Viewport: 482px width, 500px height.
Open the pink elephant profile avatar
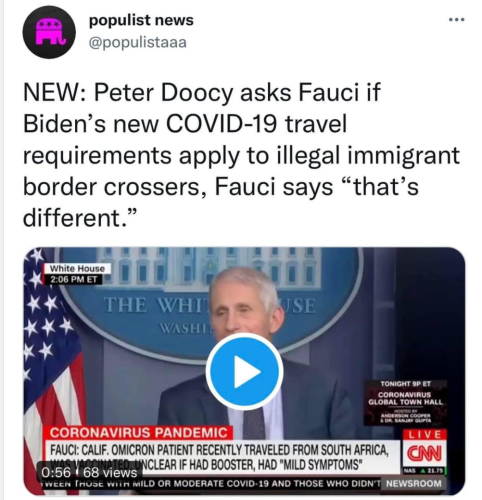tap(49, 32)
